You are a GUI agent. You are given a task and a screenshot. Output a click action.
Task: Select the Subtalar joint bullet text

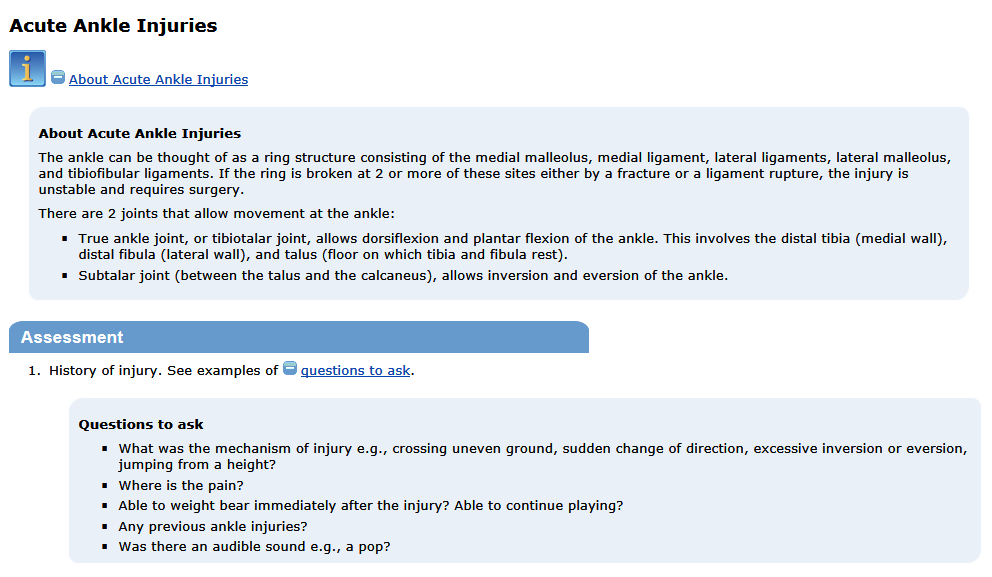[403, 276]
